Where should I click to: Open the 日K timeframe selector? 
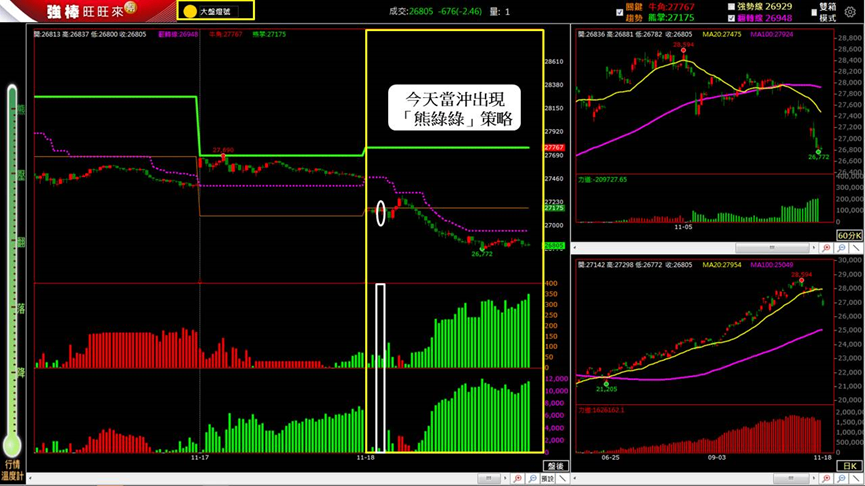click(849, 466)
